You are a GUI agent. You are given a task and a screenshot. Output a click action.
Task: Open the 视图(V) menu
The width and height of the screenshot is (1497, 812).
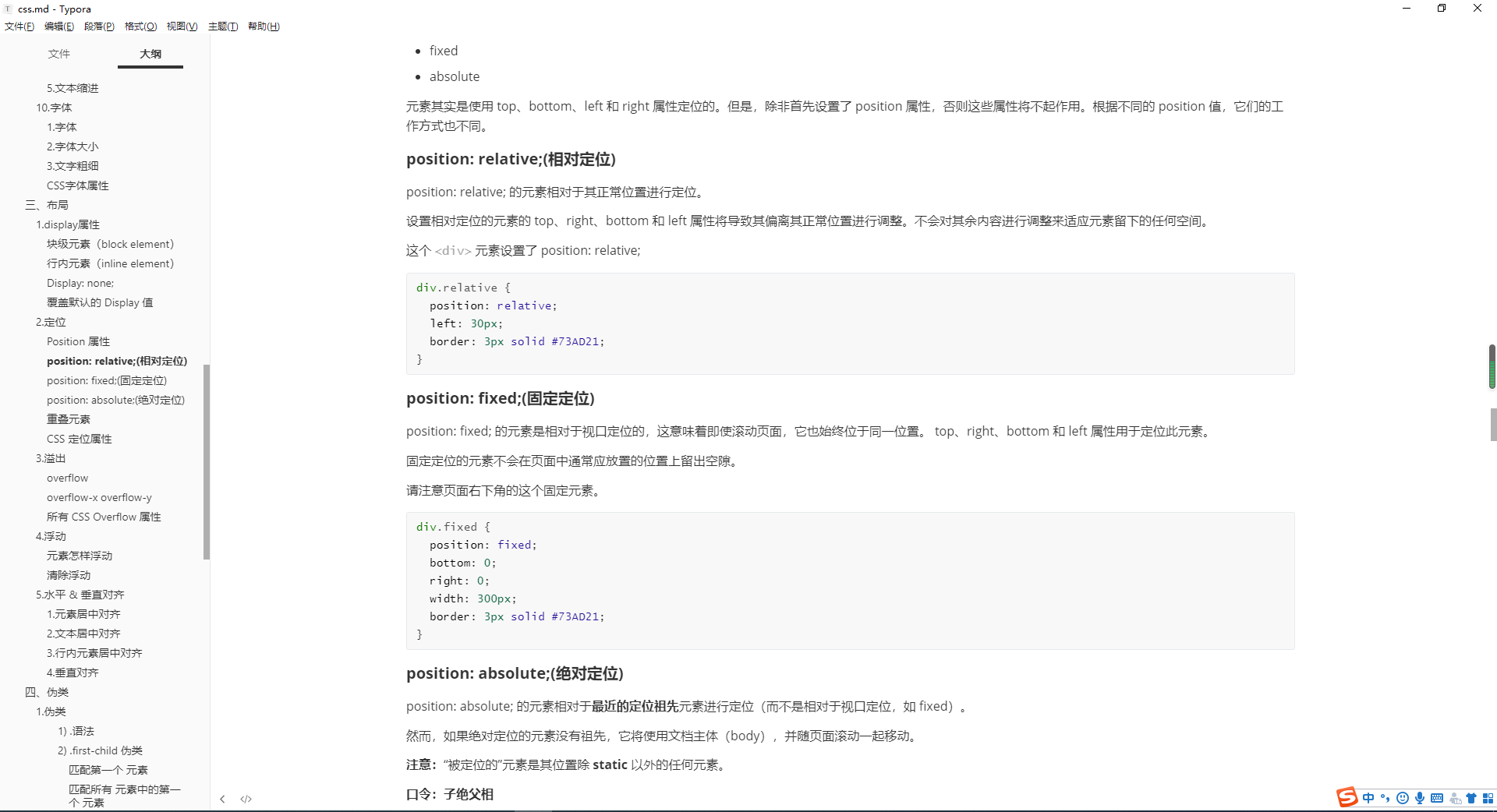[182, 26]
